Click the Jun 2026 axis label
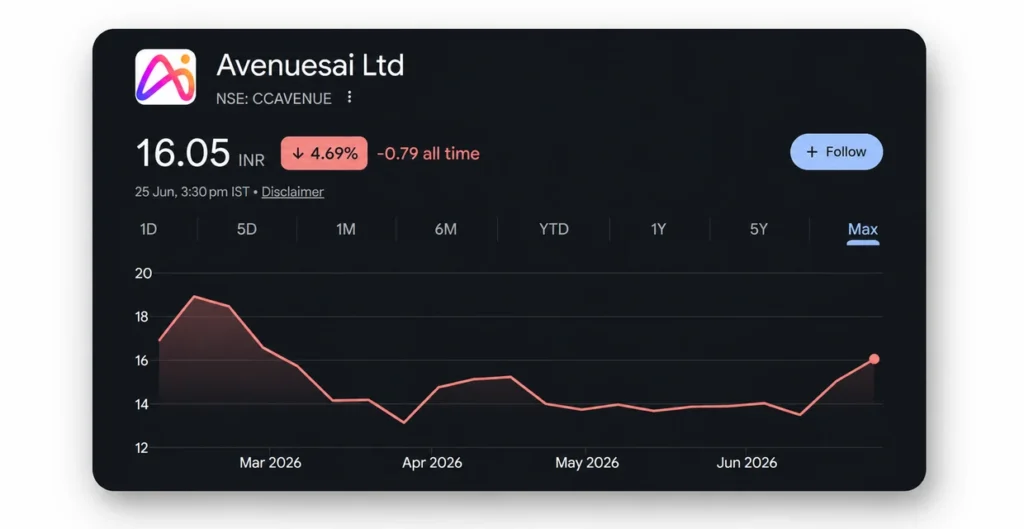1024x529 pixels. (x=746, y=463)
